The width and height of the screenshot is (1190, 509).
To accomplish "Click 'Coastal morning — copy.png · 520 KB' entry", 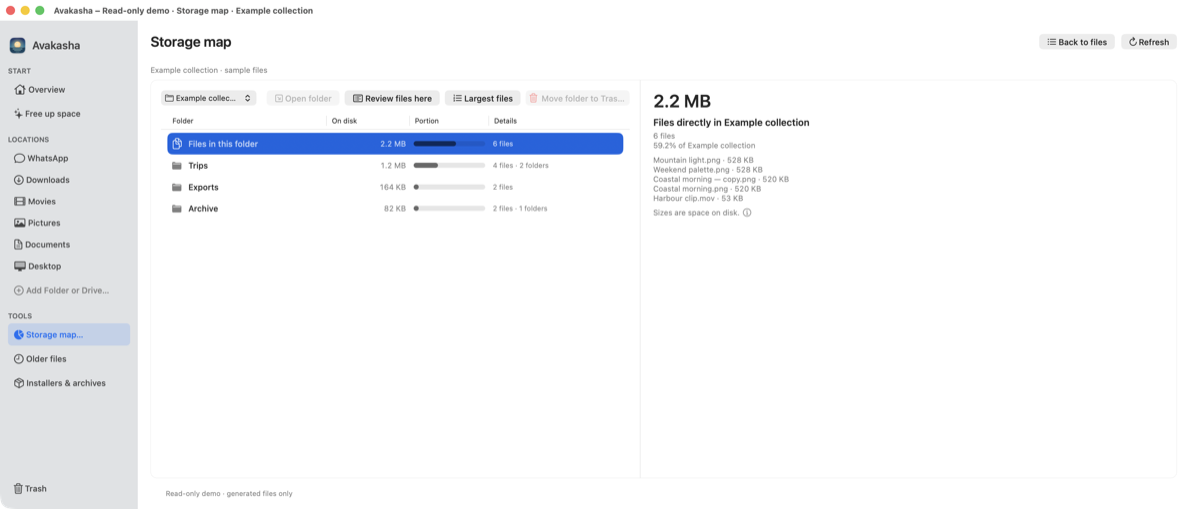I will tap(721, 180).
